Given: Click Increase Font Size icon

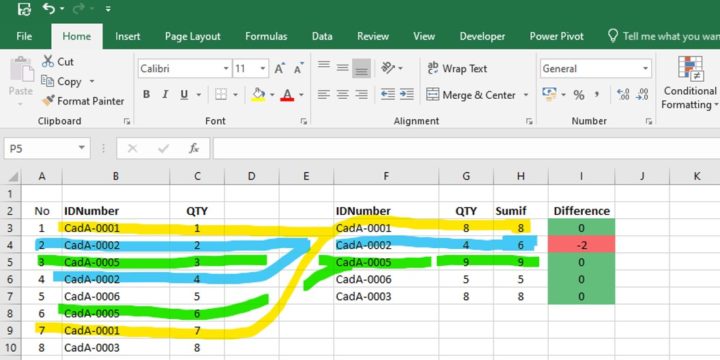Looking at the screenshot, I should pyautogui.click(x=280, y=68).
